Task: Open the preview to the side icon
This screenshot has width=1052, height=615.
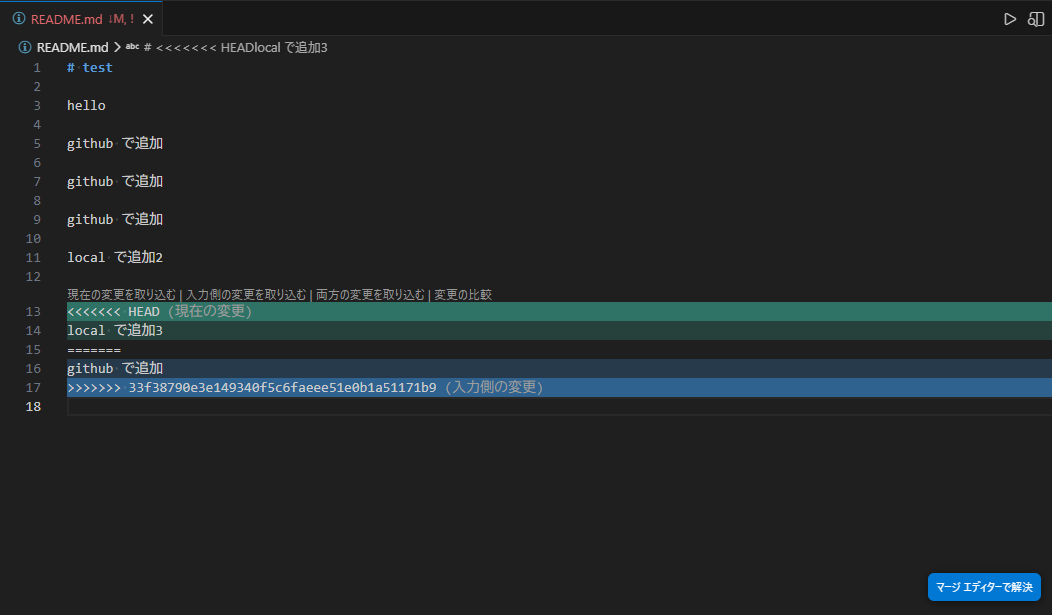Action: (x=1036, y=19)
